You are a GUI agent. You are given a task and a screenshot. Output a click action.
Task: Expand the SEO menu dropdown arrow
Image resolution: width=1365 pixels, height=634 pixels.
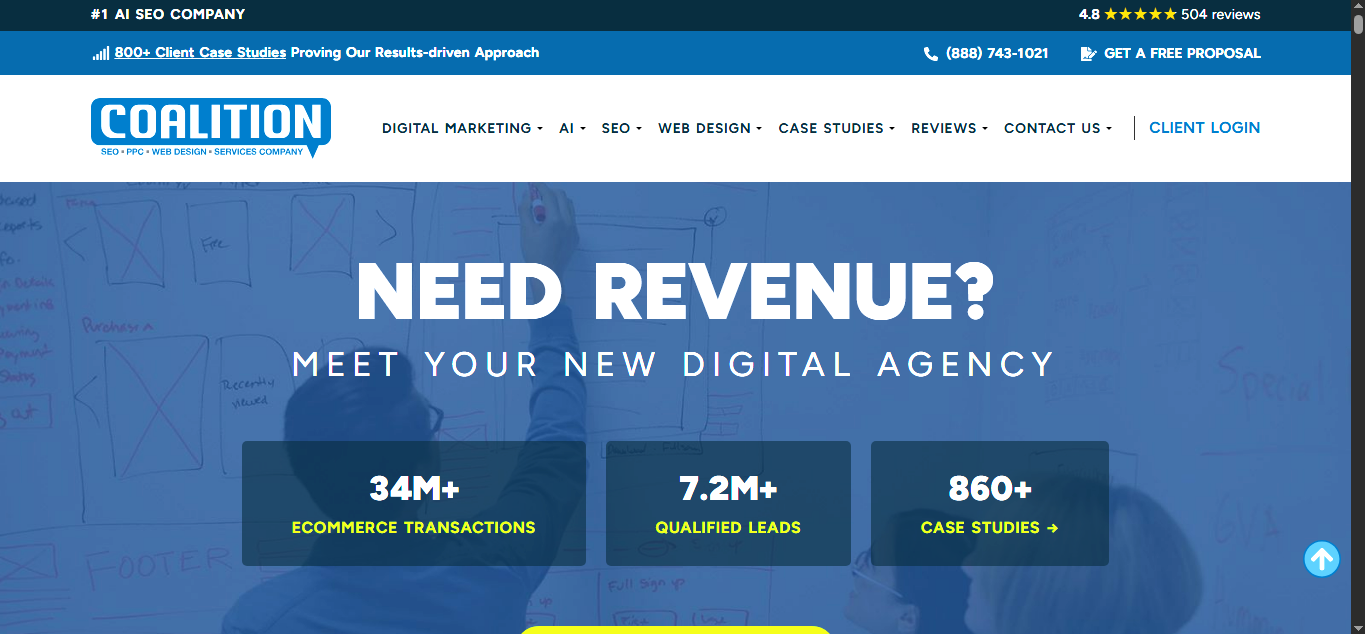point(638,129)
